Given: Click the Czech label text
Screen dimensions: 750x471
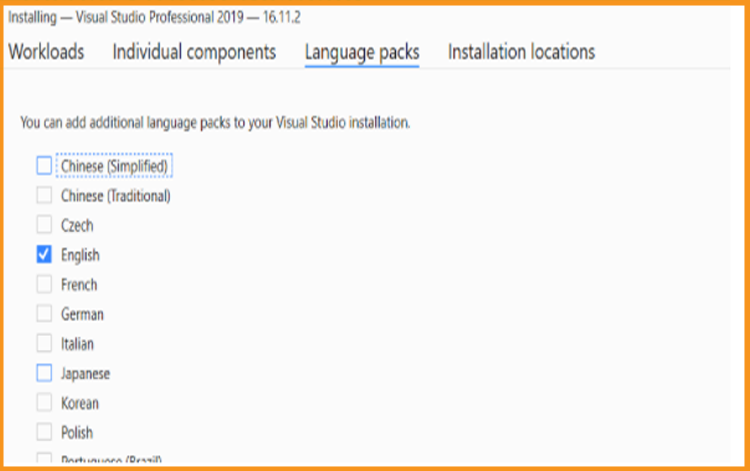Looking at the screenshot, I should click(x=77, y=225).
